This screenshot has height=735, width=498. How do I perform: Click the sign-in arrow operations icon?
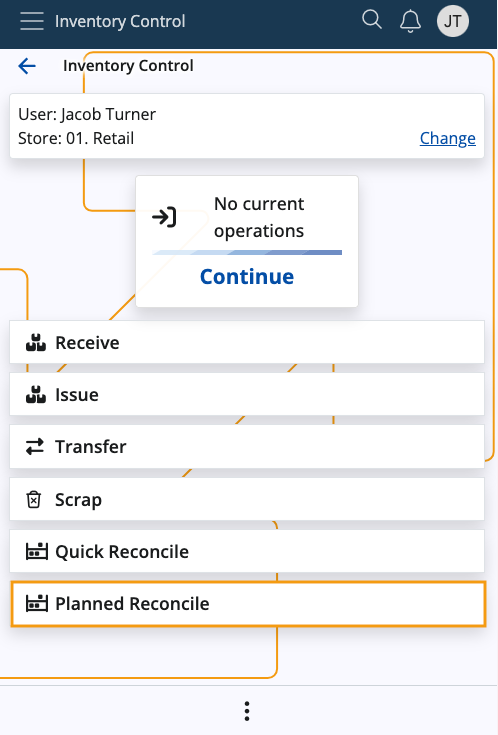(164, 217)
